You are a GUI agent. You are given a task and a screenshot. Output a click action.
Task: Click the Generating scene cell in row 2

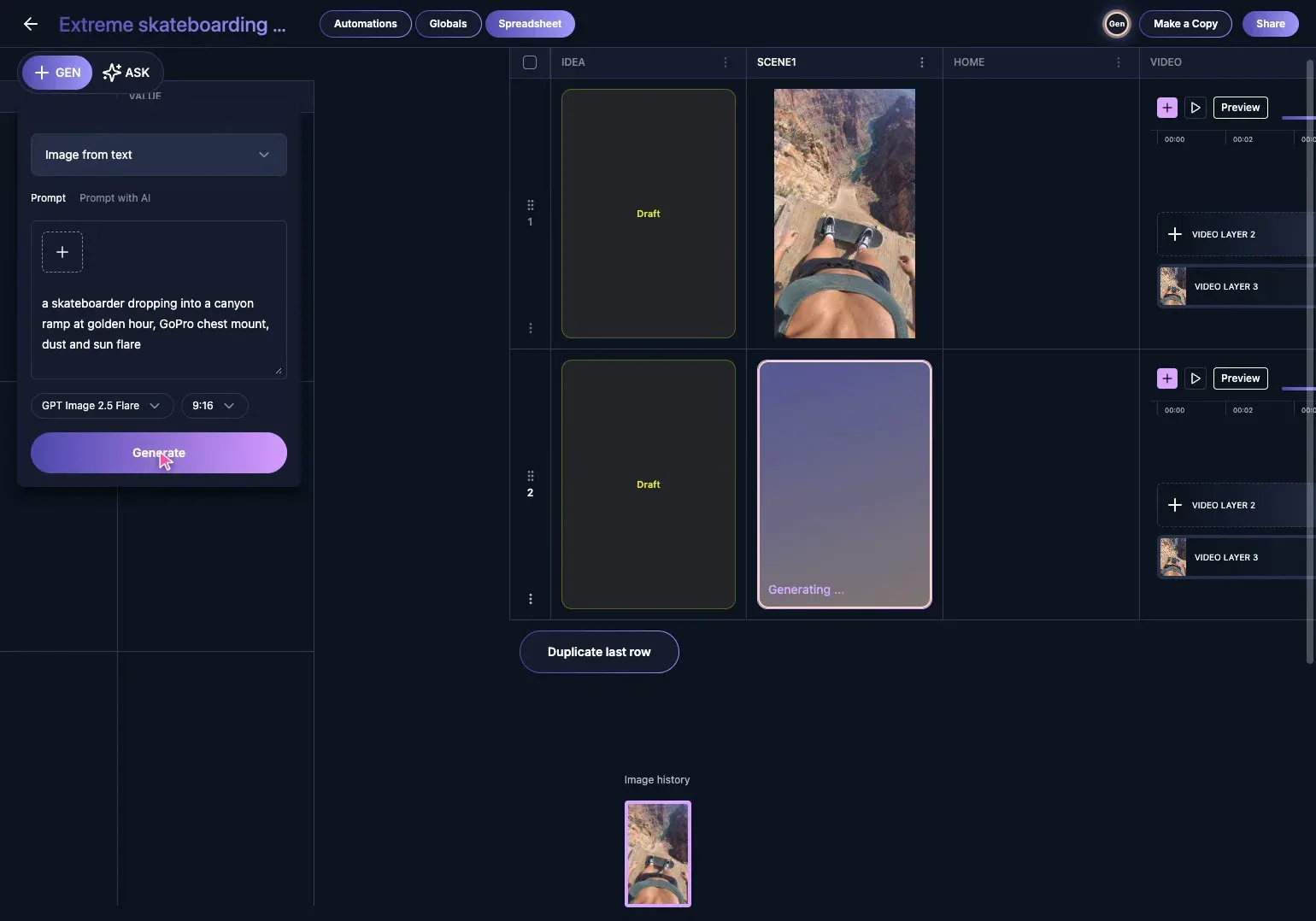click(x=844, y=484)
